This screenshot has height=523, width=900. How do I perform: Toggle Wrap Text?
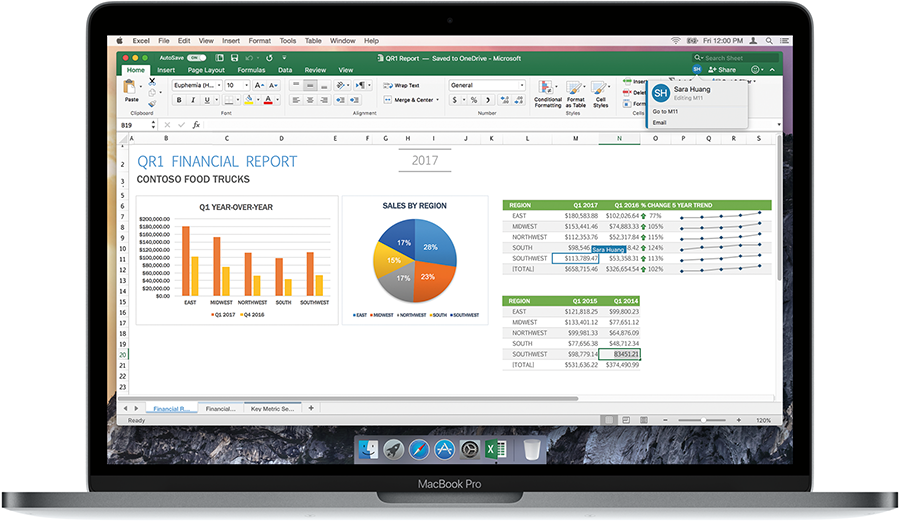401,85
